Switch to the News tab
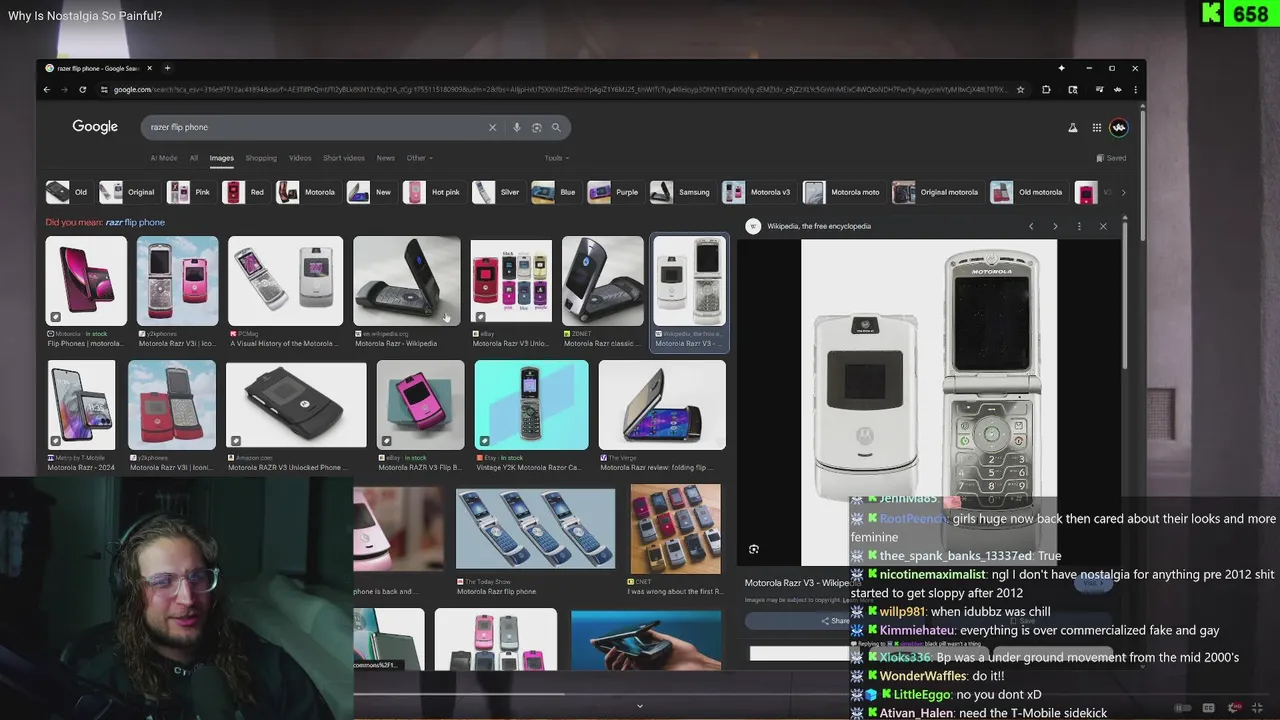 pyautogui.click(x=386, y=158)
